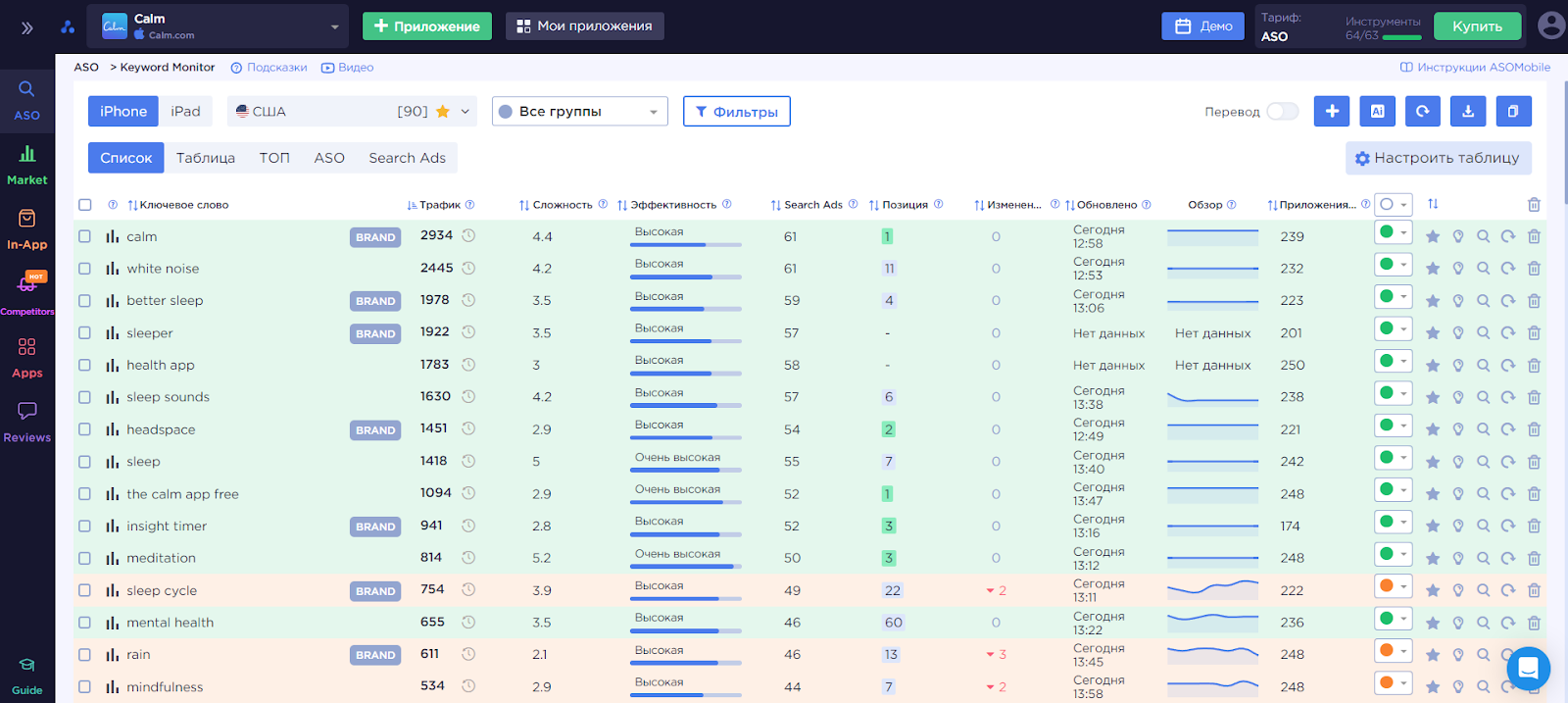Check the select-all header checkbox
This screenshot has height=703, width=1568.
[x=85, y=205]
